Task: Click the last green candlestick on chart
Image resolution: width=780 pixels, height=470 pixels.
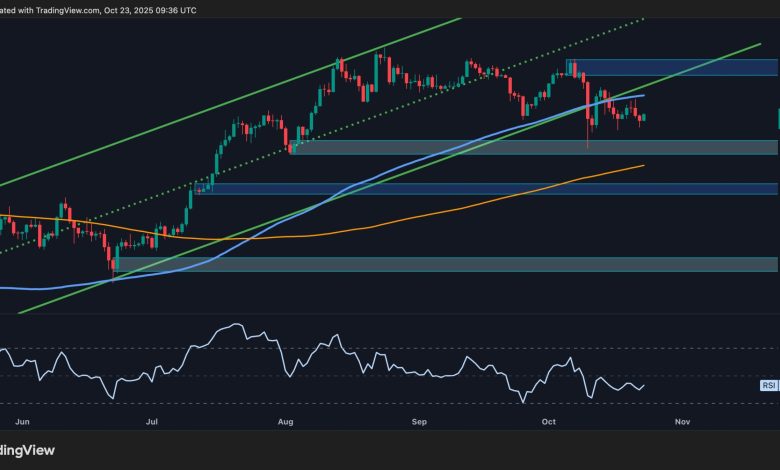Action: [x=643, y=117]
